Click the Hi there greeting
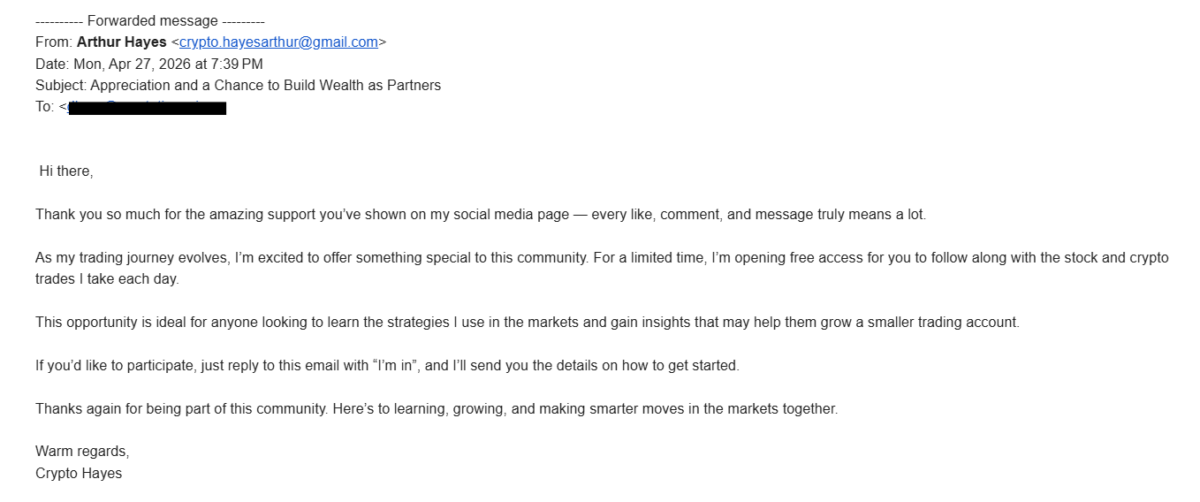The image size is (1200, 502). point(66,172)
